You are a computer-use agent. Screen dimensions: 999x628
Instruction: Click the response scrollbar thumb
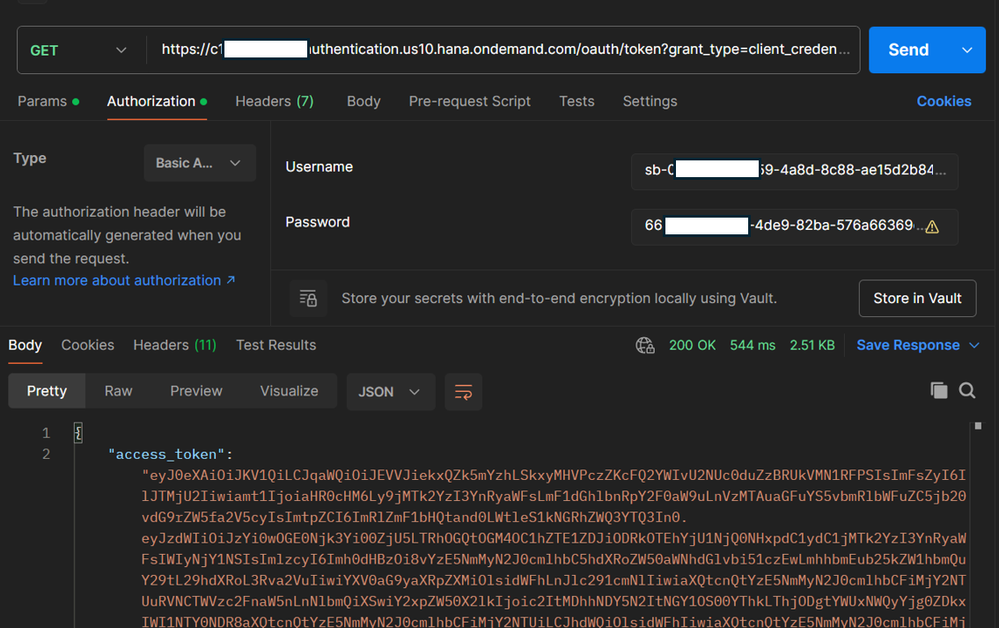click(x=978, y=426)
